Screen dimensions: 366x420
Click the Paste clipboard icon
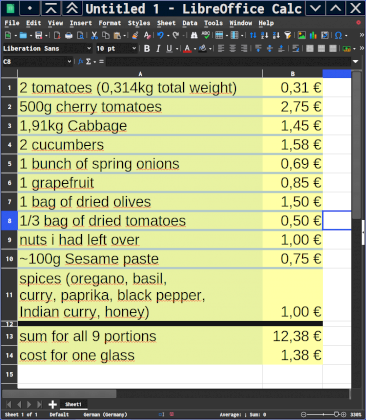click(117, 35)
